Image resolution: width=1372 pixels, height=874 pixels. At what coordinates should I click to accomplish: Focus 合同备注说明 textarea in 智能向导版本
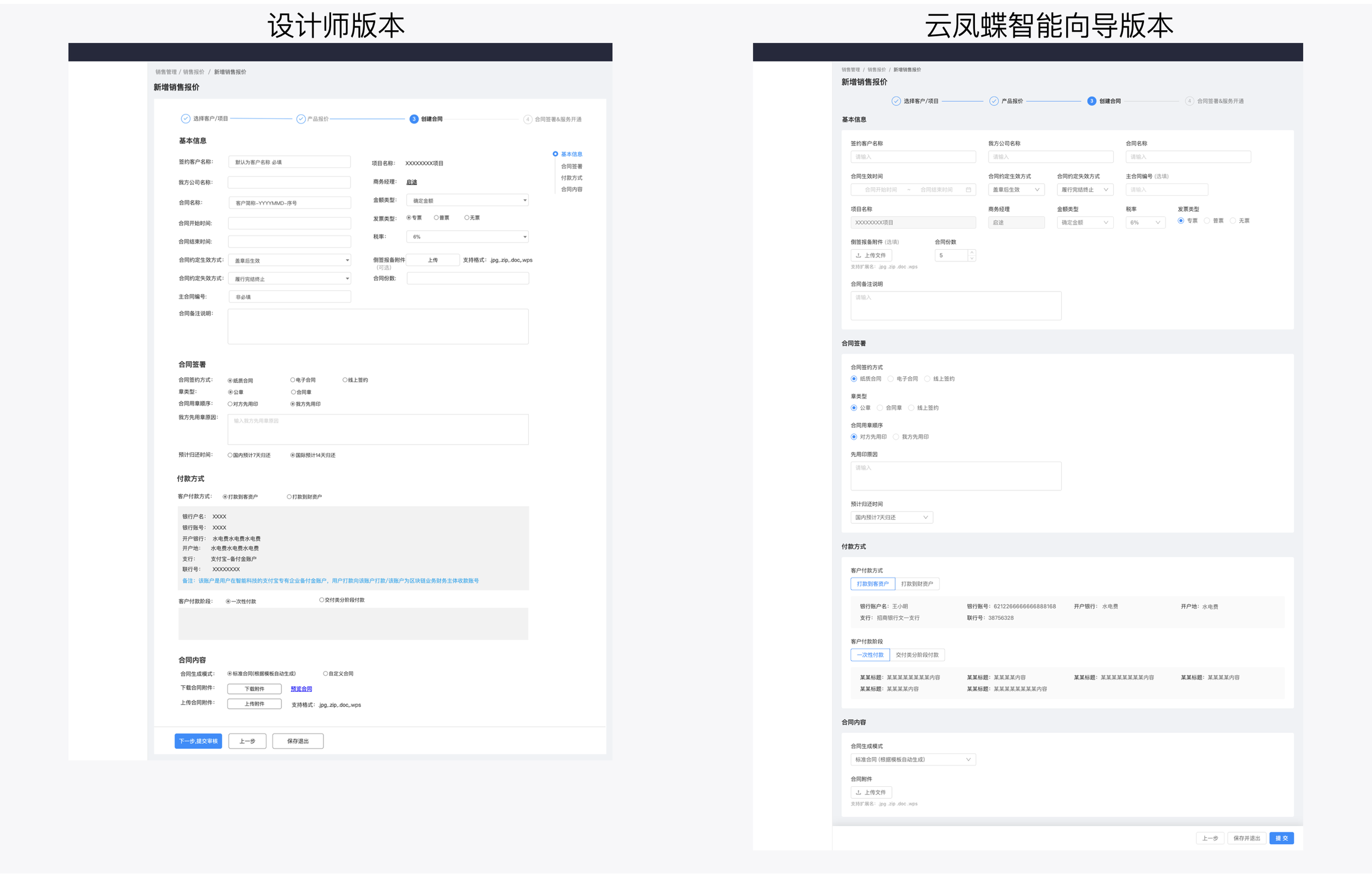click(x=956, y=306)
